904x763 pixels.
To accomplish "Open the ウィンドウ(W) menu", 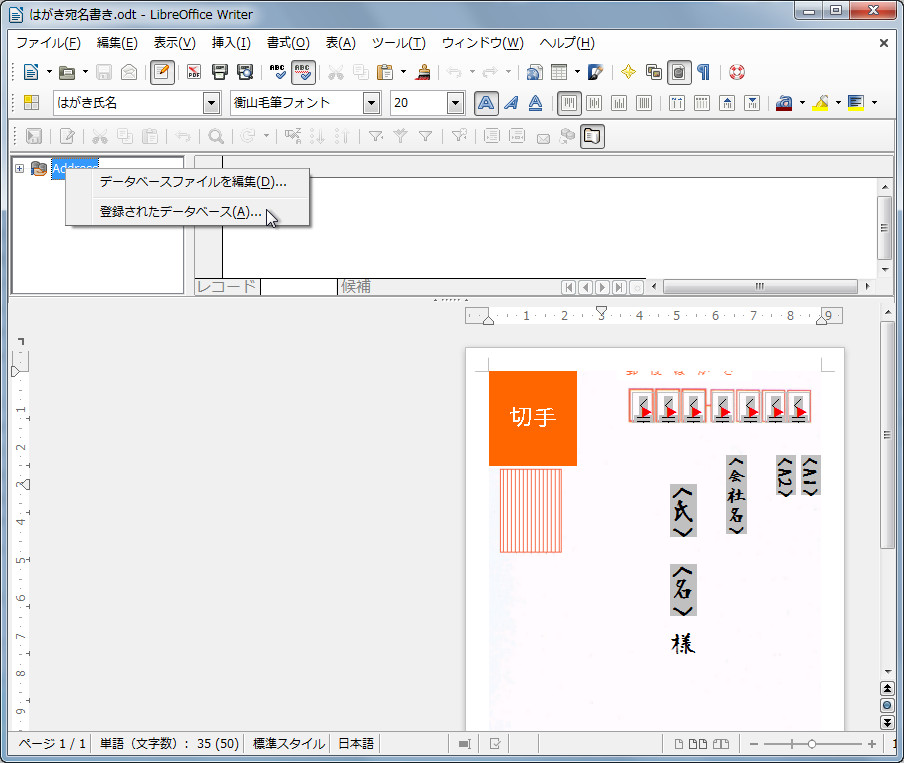I will click(x=483, y=43).
